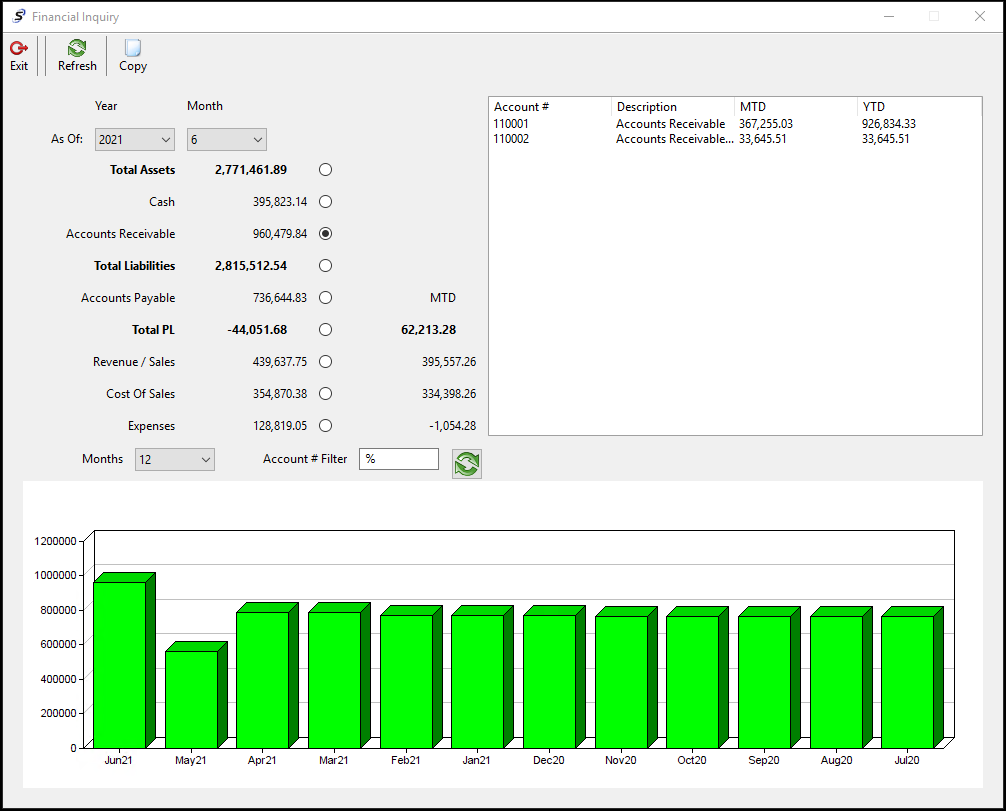This screenshot has width=1006, height=811.
Task: Sort by the Account # column header
Action: pyautogui.click(x=550, y=107)
